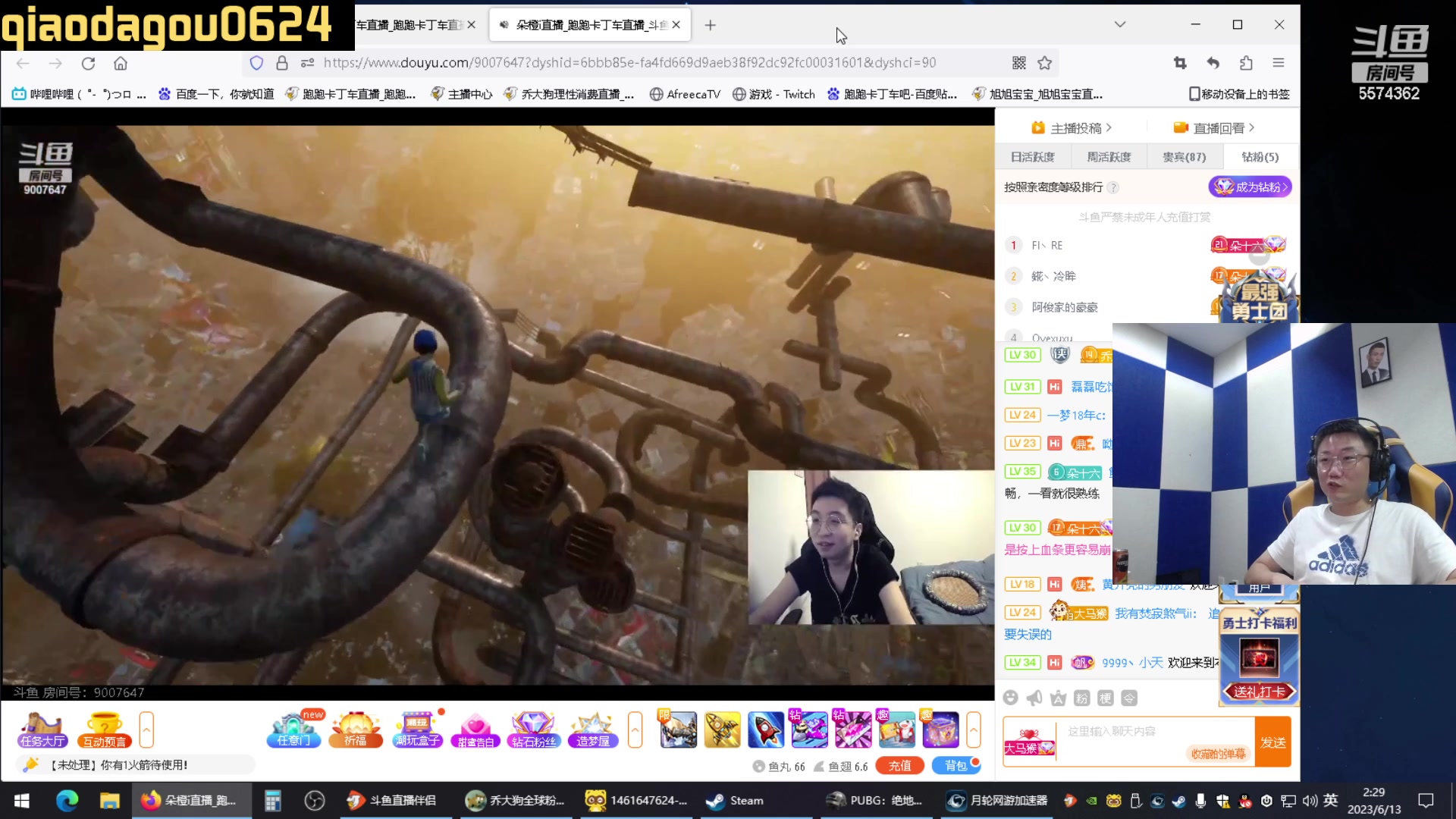The image size is (1456, 819).
Task: Select the purple cube 趣 gift
Action: pyautogui.click(x=941, y=730)
